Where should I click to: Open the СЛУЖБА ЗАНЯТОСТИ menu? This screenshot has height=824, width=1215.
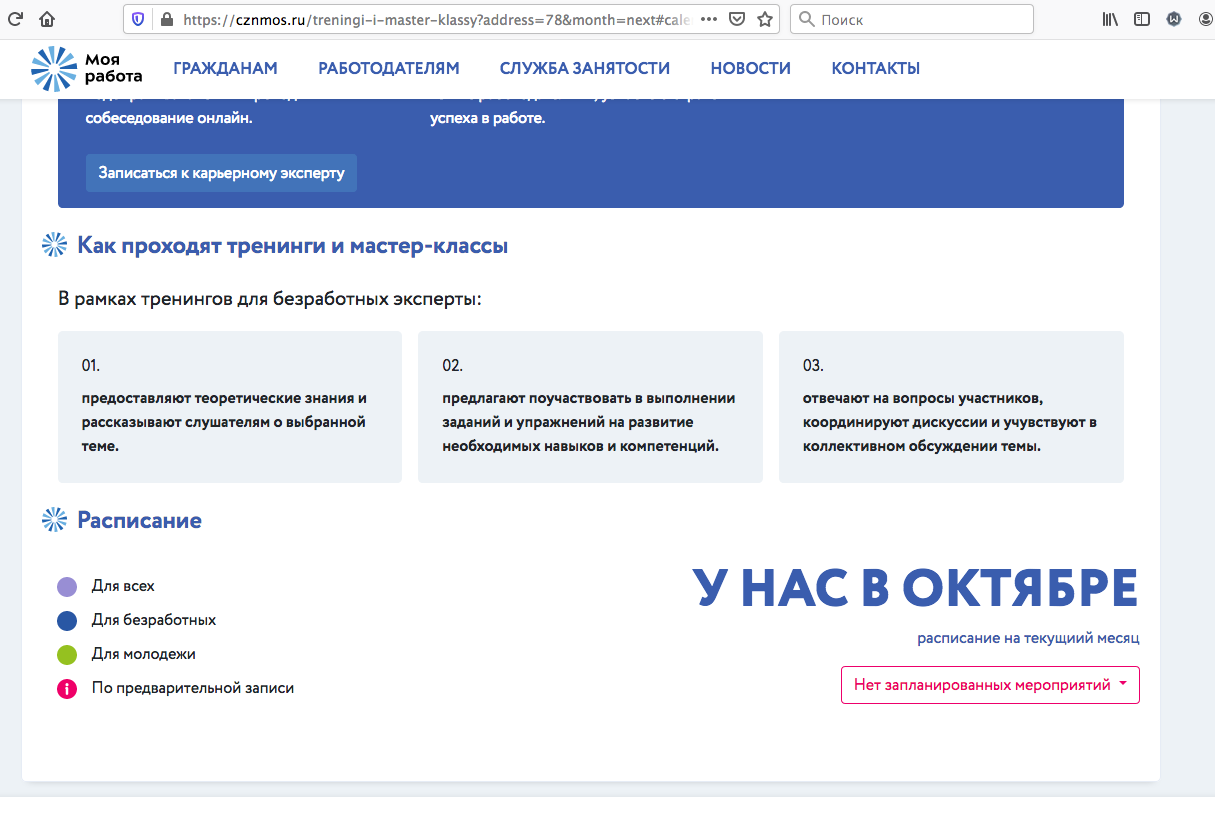tap(585, 68)
